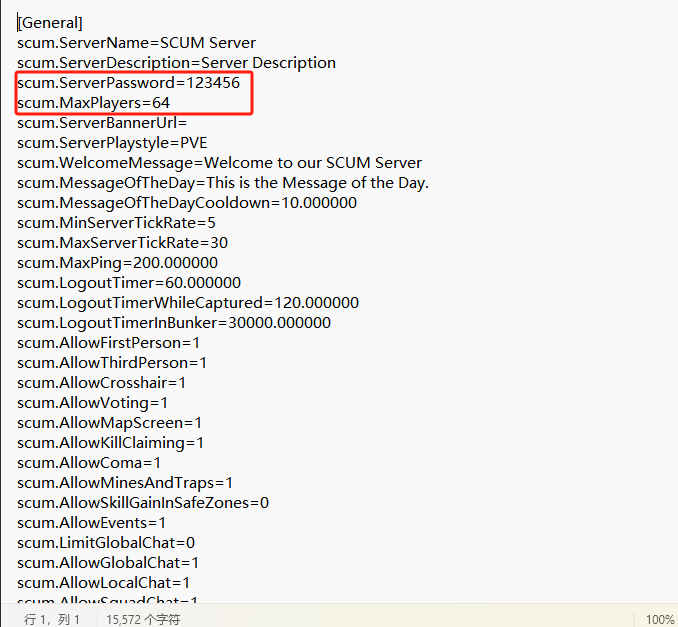Click the scum.AllowGlobalChat=1 line
Image resolution: width=678 pixels, height=627 pixels.
click(108, 563)
